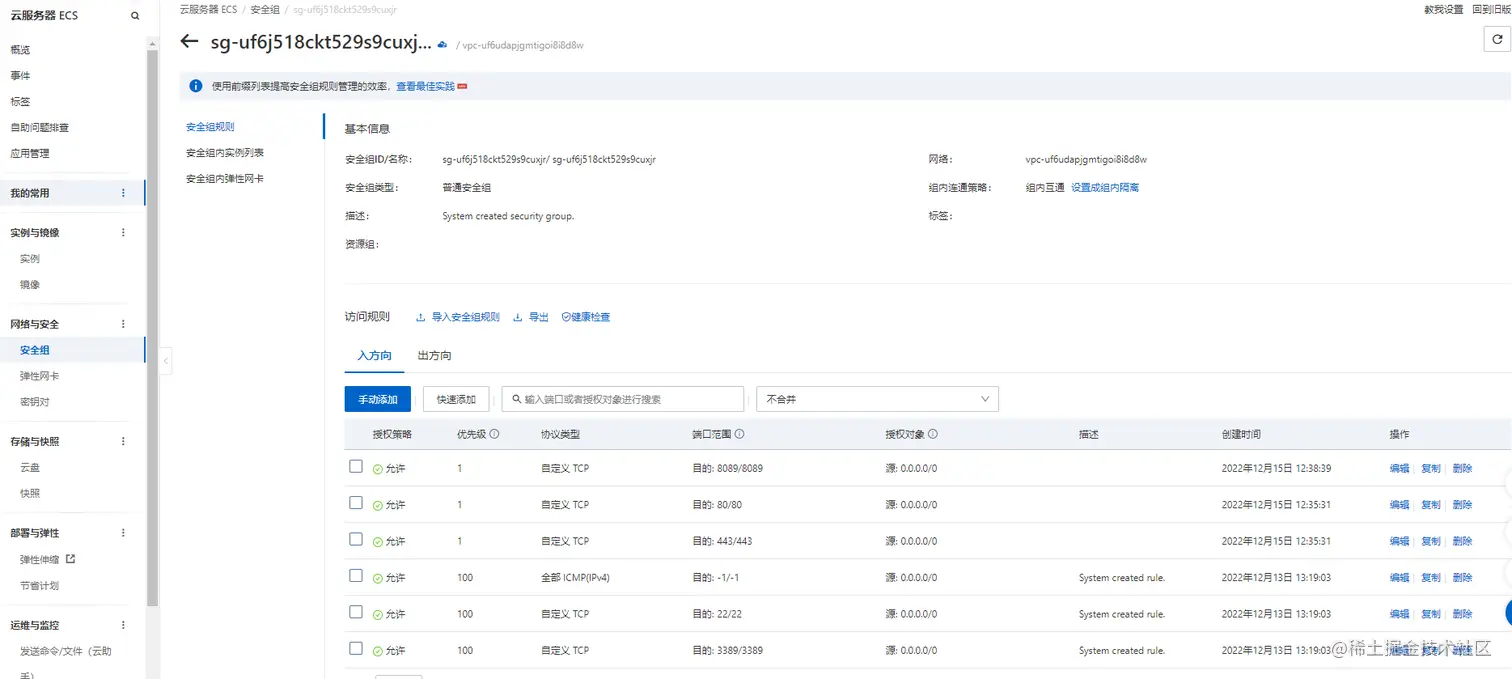This screenshot has width=1512, height=679.
Task: Click the vpc-uf6udapjgmtigoi8i8d8w value beside 网络
Action: click(1086, 159)
